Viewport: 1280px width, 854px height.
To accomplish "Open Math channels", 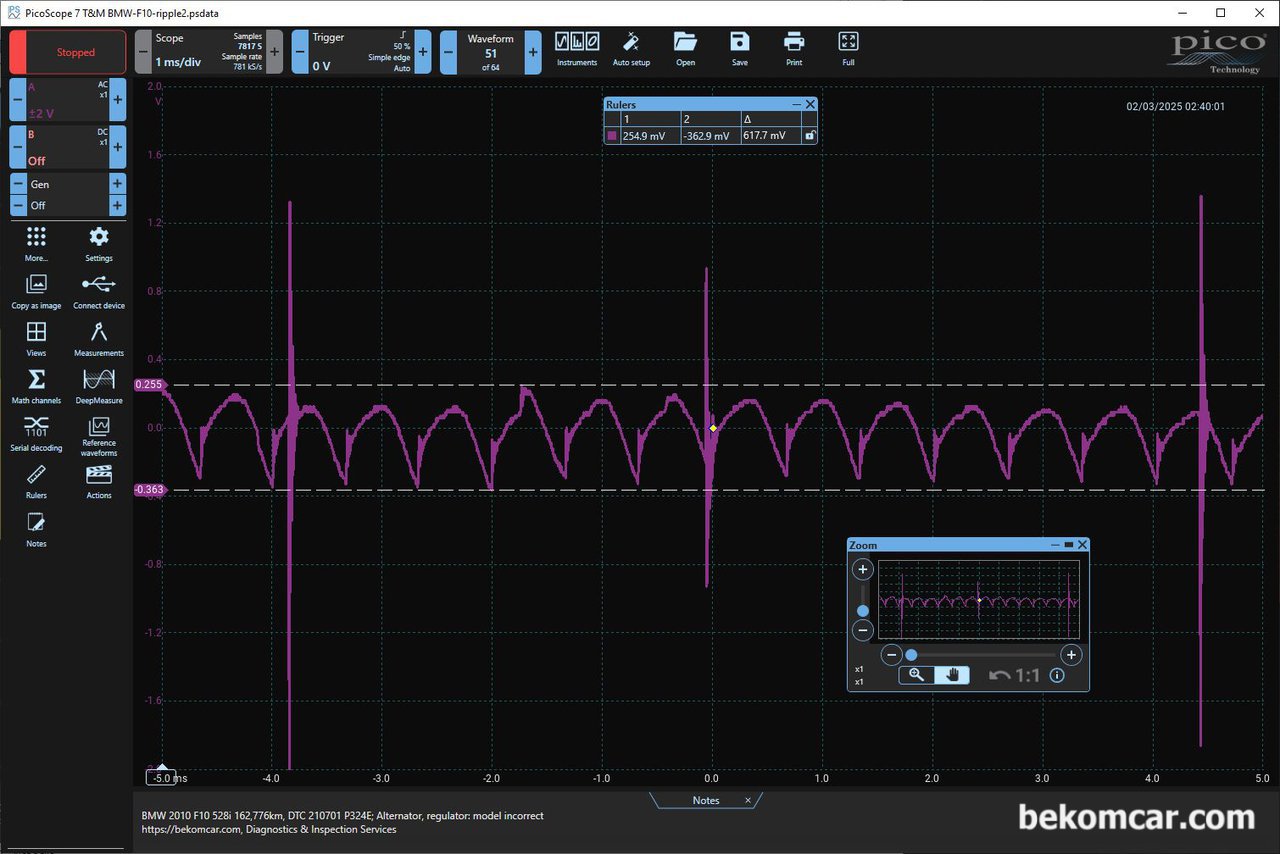I will coord(36,386).
